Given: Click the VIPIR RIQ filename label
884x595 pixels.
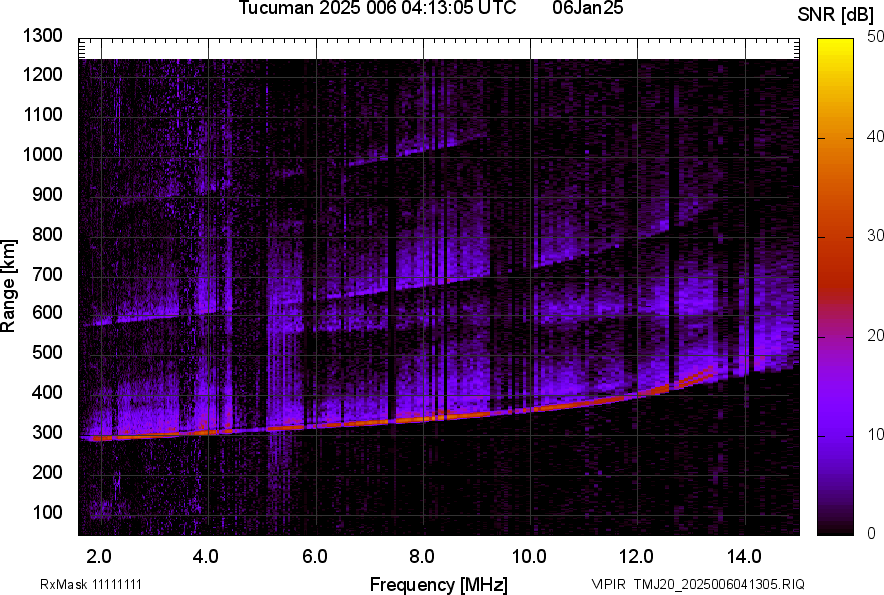Looking at the screenshot, I should 697,584.
